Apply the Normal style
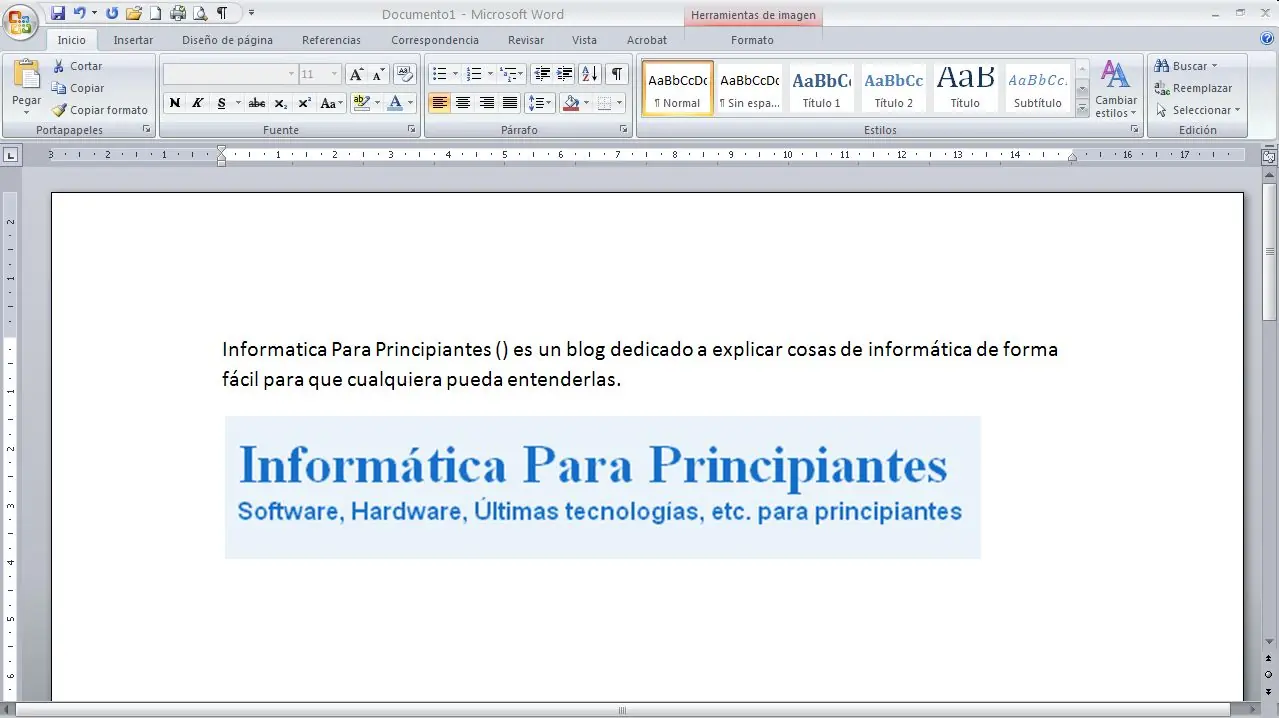This screenshot has width=1279, height=718. [x=677, y=89]
